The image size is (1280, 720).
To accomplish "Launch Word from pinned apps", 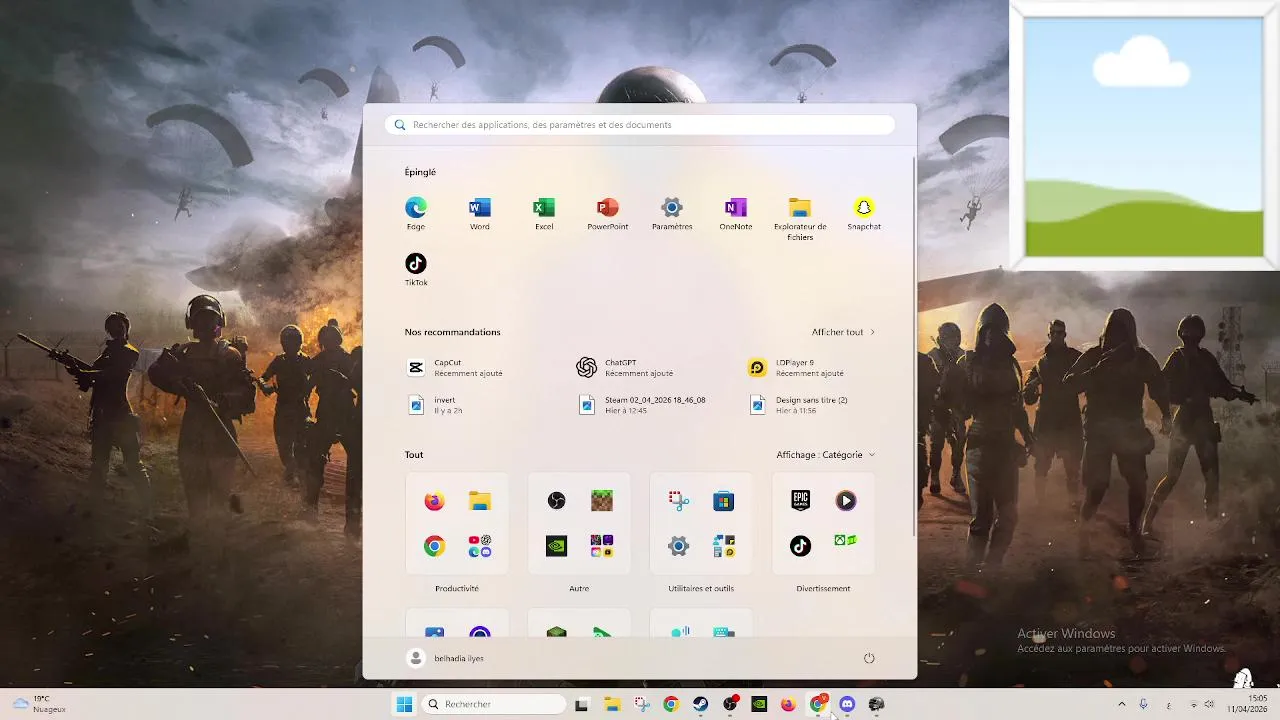I will (480, 213).
